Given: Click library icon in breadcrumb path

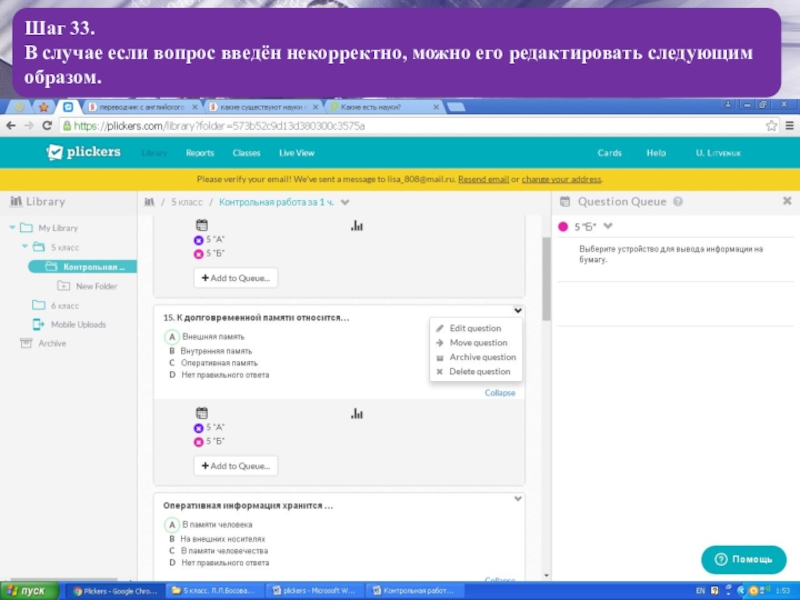Looking at the screenshot, I should pos(149,202).
